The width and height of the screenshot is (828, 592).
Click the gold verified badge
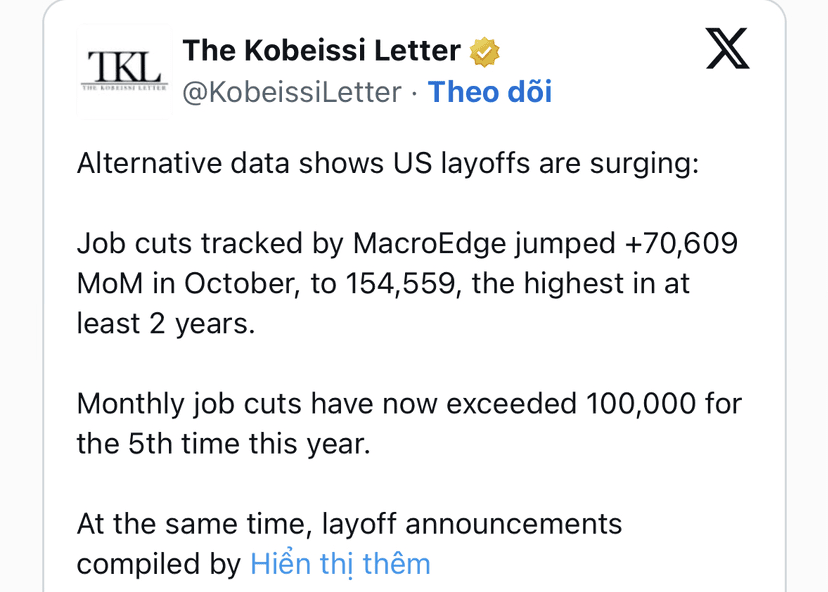click(x=485, y=52)
